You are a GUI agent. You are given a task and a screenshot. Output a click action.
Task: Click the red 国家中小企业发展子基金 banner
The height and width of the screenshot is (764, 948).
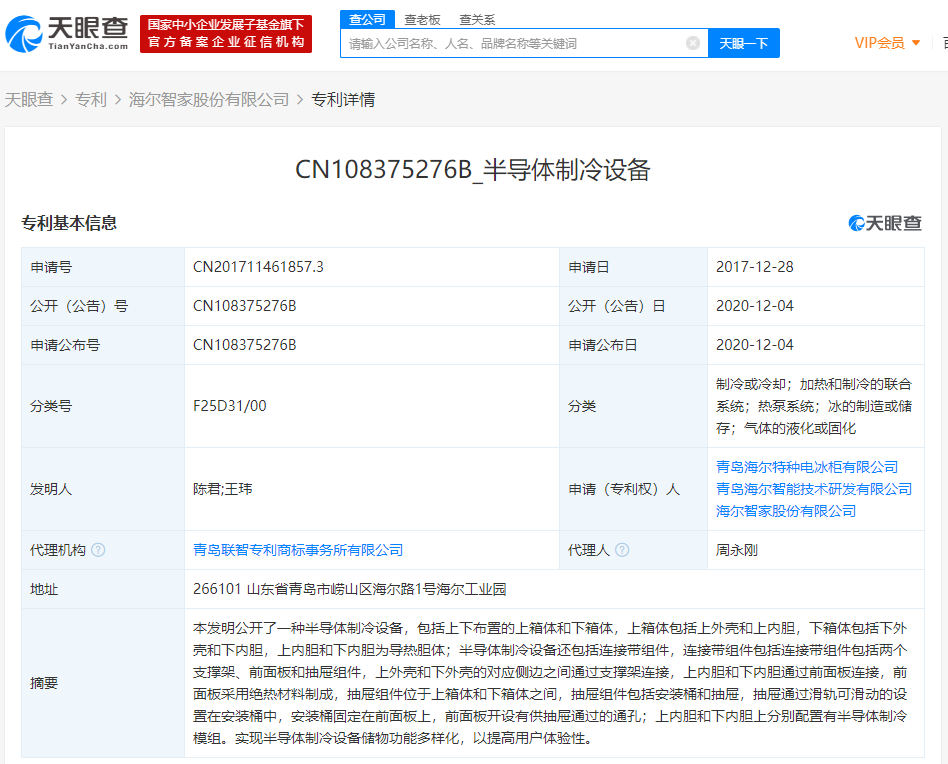click(226, 34)
